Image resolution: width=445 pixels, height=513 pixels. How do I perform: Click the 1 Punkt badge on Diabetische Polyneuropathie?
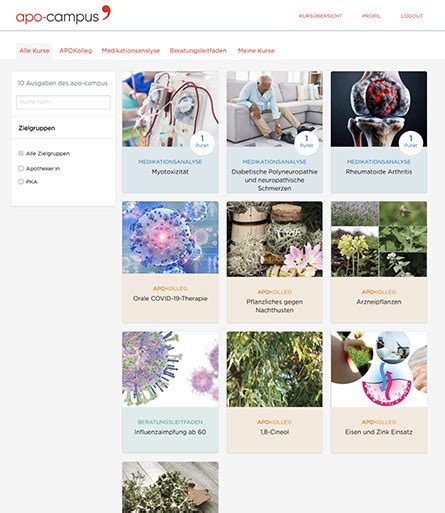pos(306,143)
